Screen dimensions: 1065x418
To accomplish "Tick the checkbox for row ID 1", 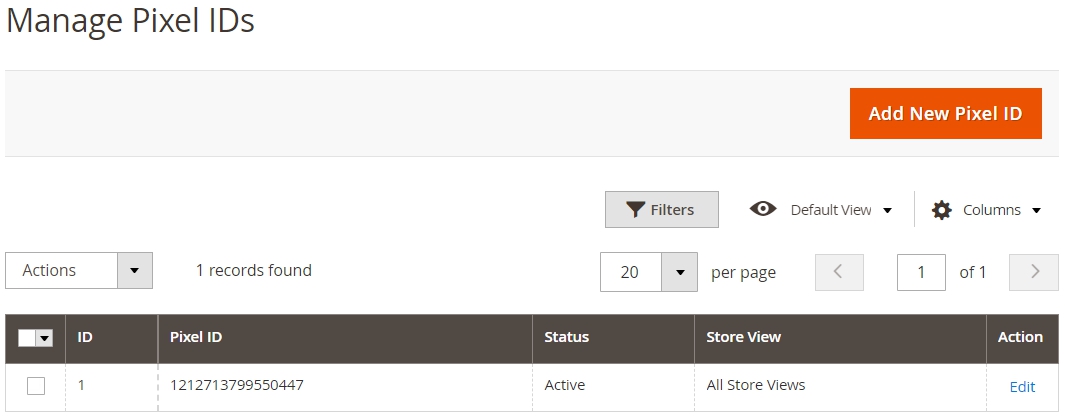I will [36, 386].
